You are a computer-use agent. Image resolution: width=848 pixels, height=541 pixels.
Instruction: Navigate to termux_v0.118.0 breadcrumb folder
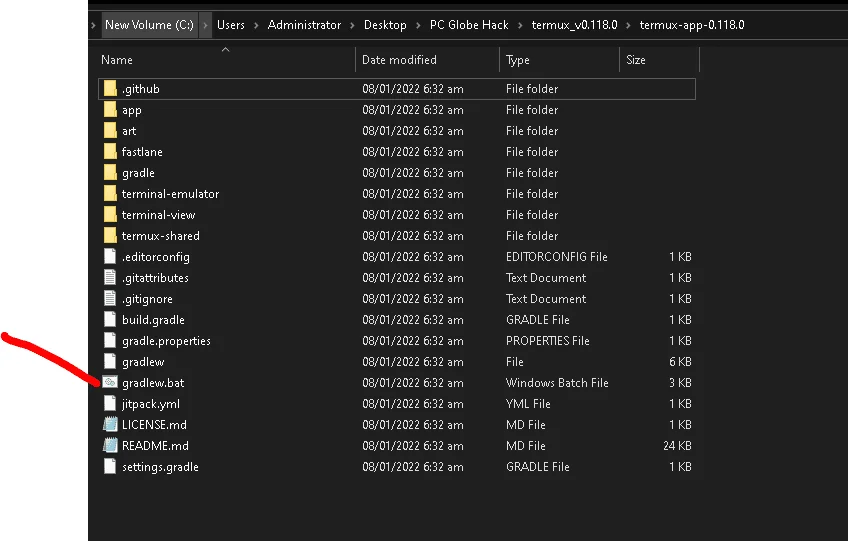point(574,25)
